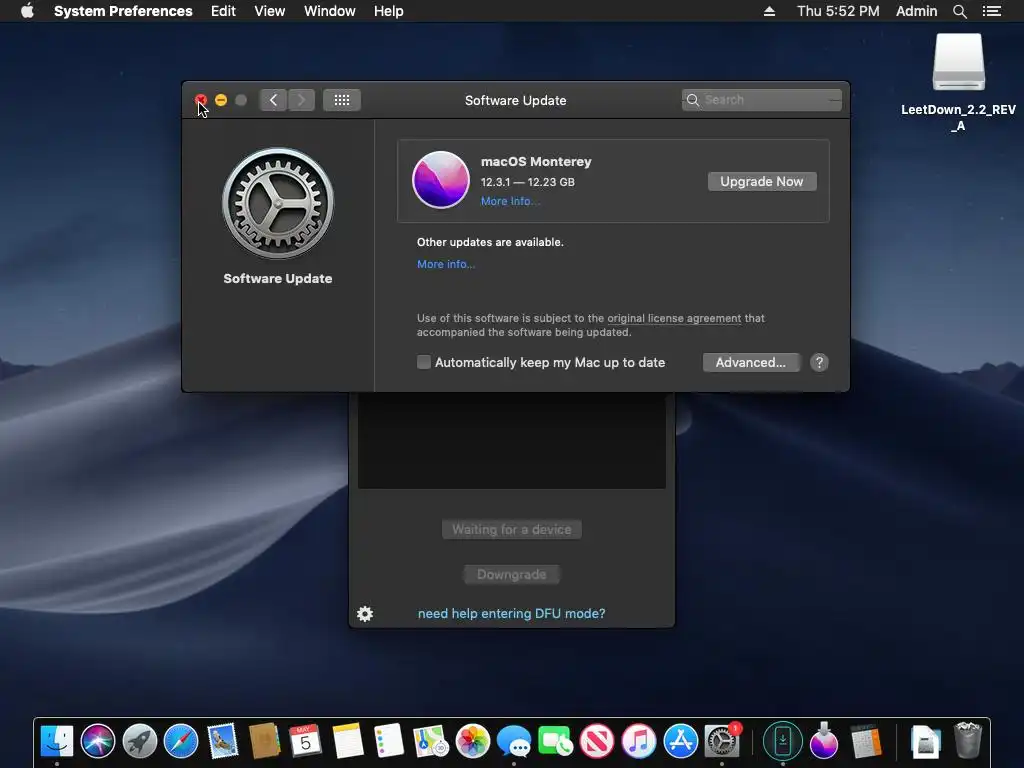
Task: Open FaceTime icon in Dock
Action: [555, 741]
